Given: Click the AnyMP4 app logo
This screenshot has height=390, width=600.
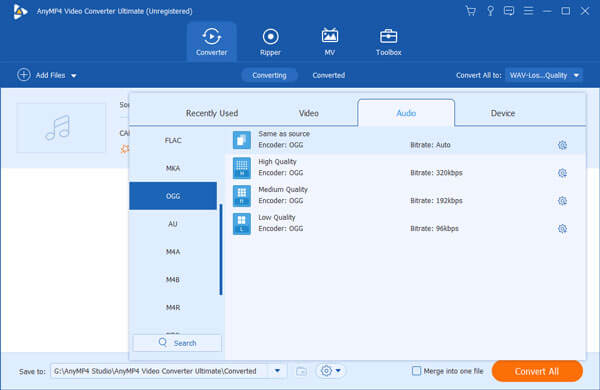Looking at the screenshot, I should (20, 11).
